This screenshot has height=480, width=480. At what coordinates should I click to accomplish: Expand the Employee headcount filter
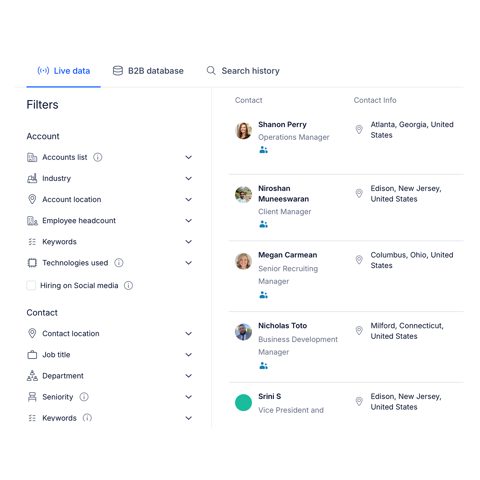pos(189,220)
